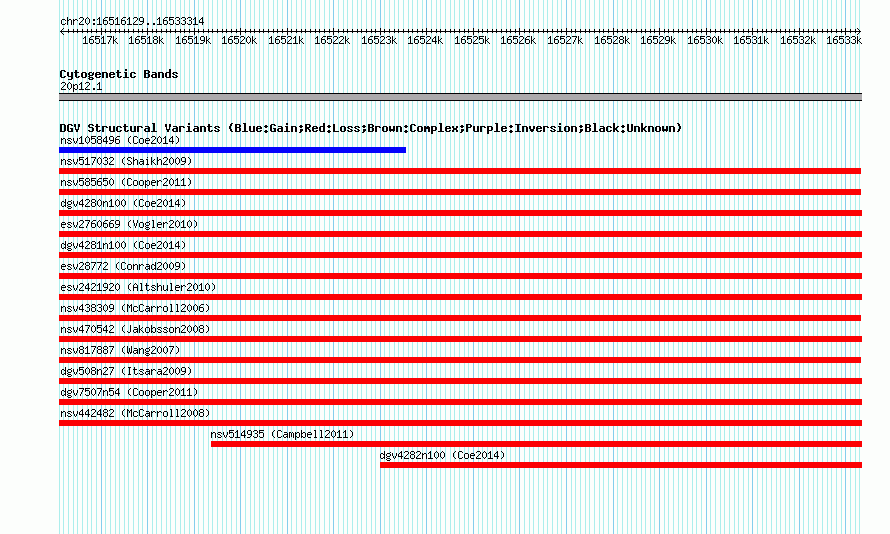Click the red bar for dgv508n27
Image resolution: width=890 pixels, height=534 pixels.
click(x=460, y=381)
